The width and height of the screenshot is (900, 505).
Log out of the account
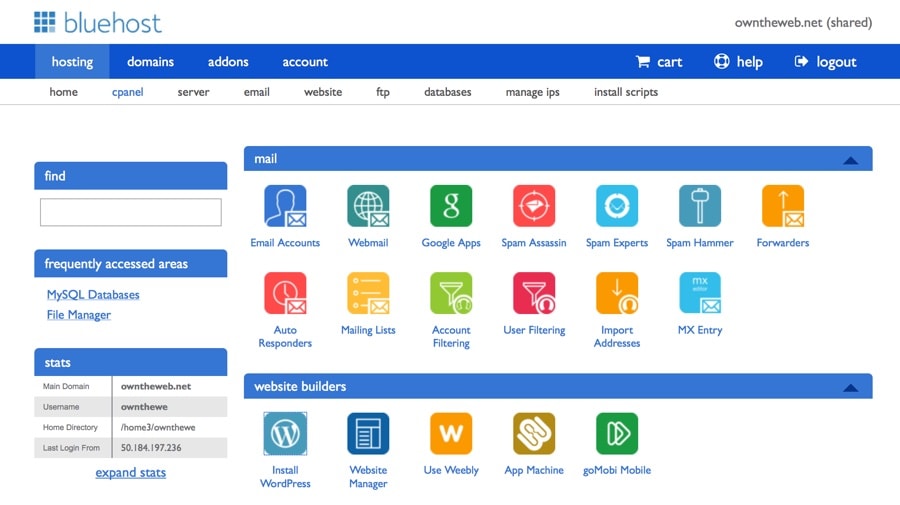pos(825,61)
